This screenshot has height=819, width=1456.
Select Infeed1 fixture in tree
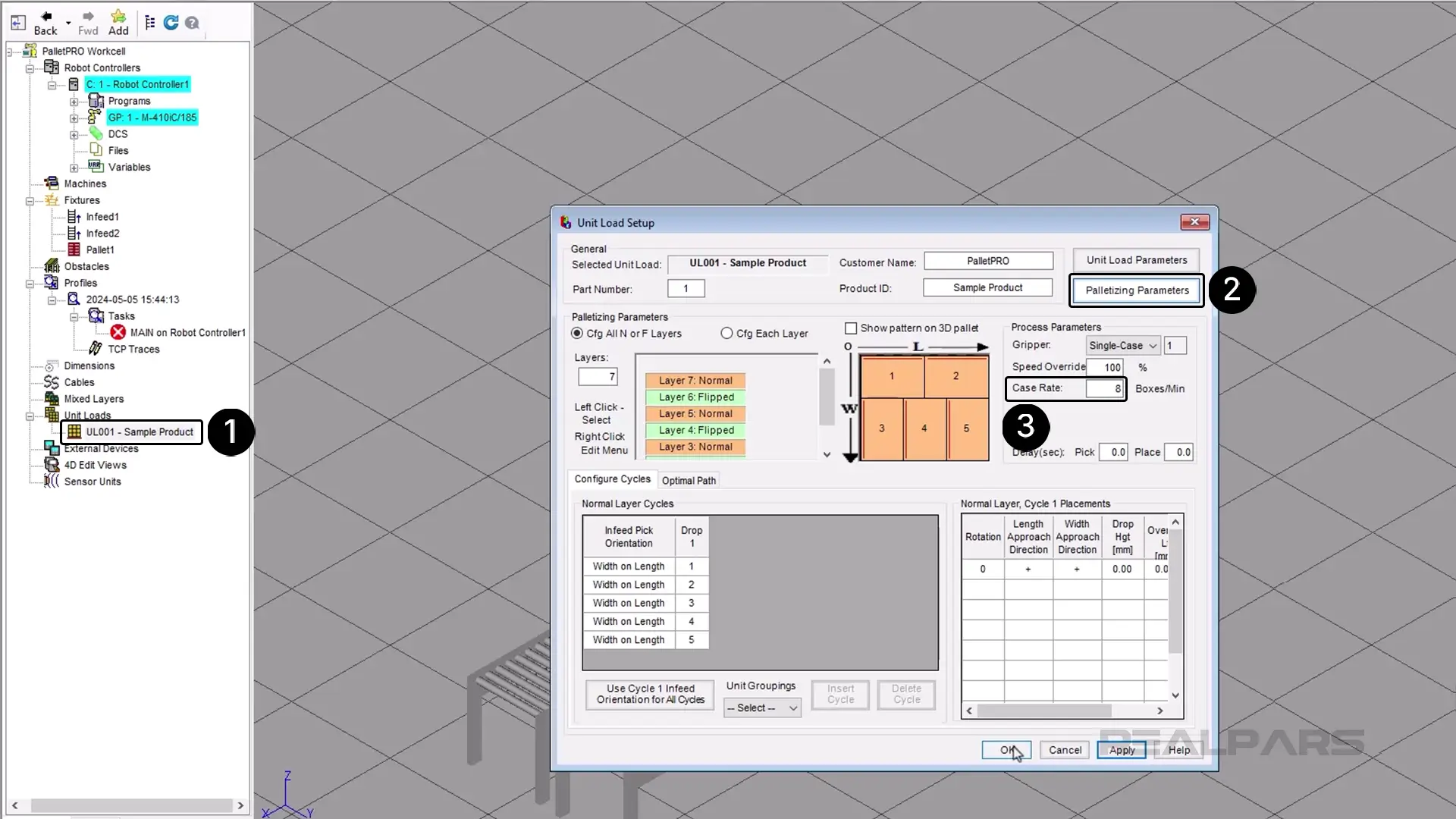coord(102,217)
